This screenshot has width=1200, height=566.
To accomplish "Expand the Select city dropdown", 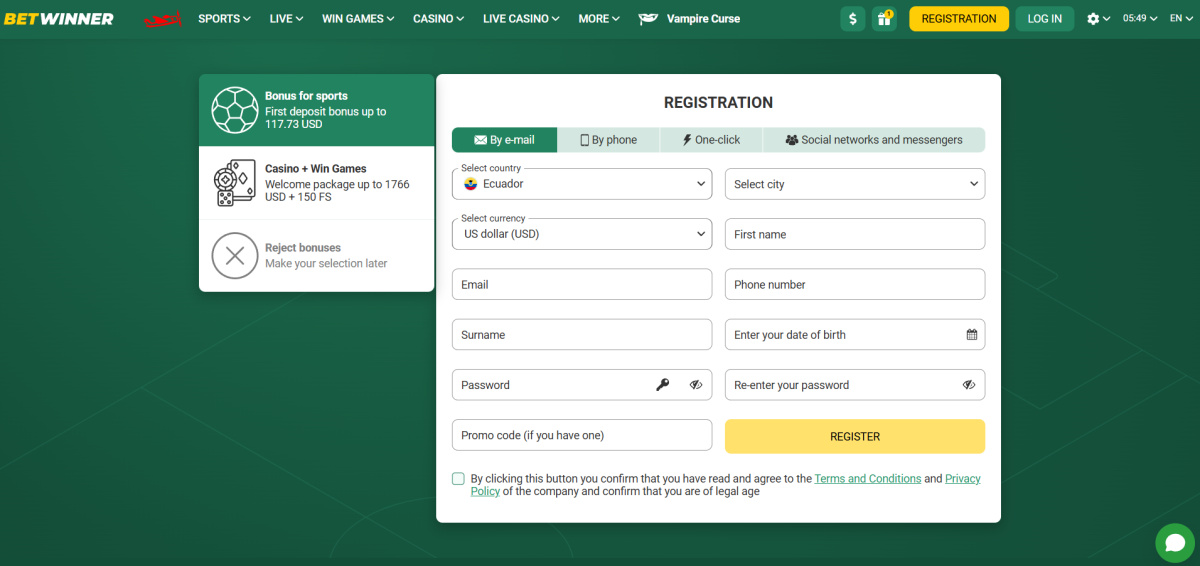I will point(854,184).
